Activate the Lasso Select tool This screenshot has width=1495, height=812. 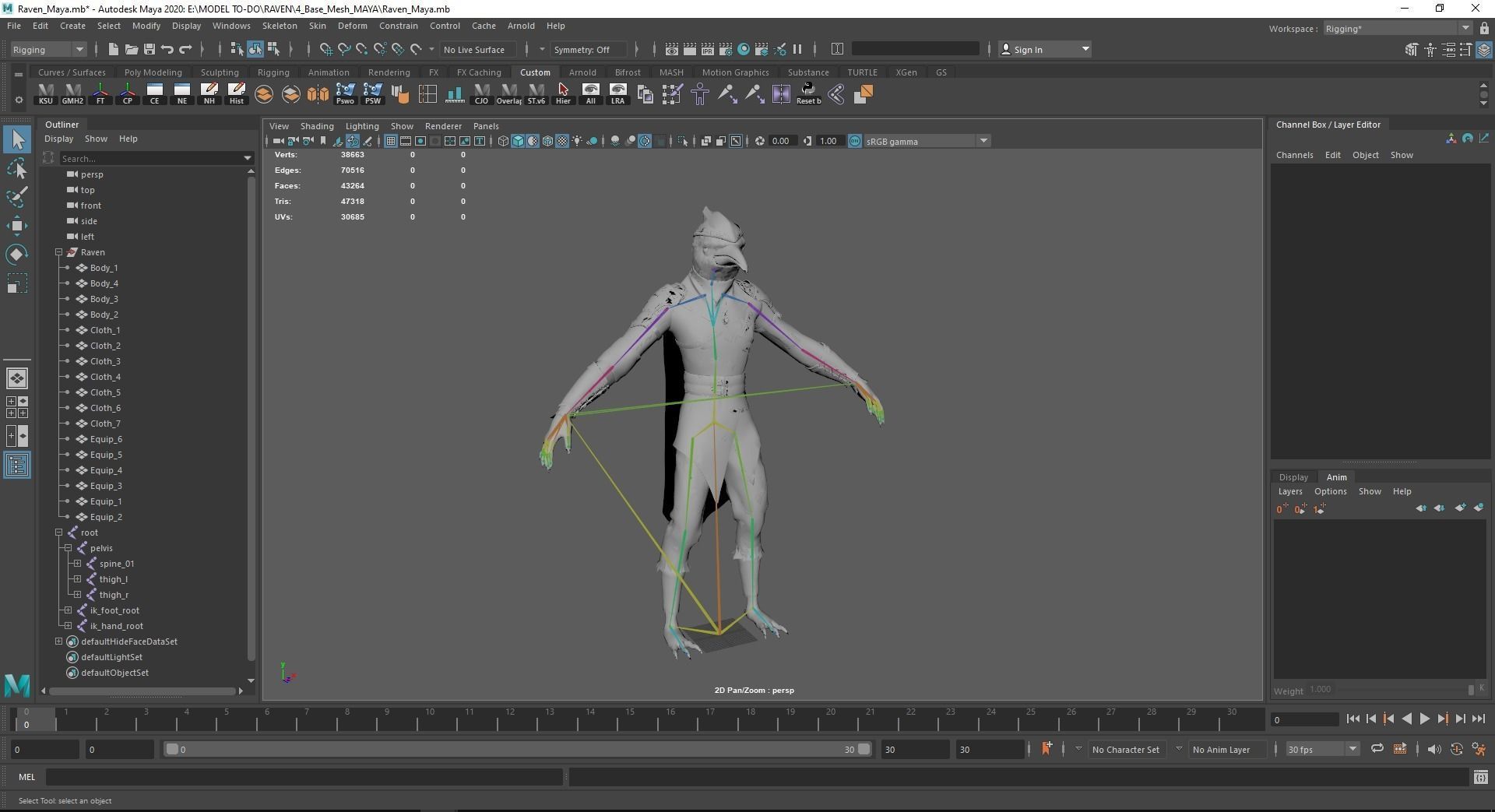click(17, 168)
